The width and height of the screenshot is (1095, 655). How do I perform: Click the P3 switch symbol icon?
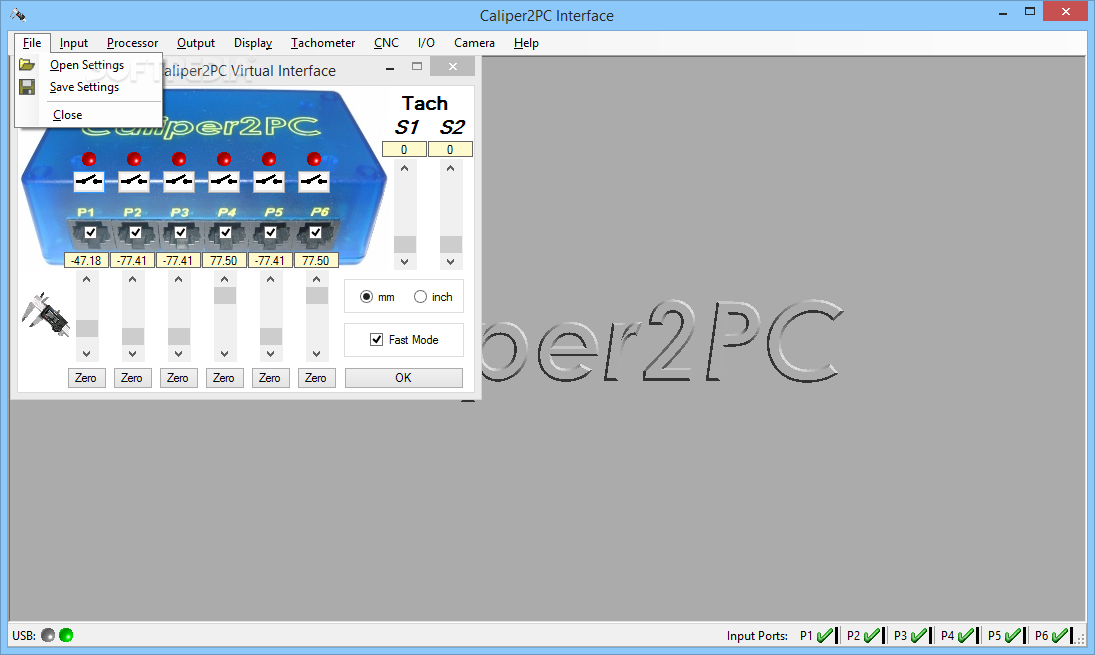179,182
